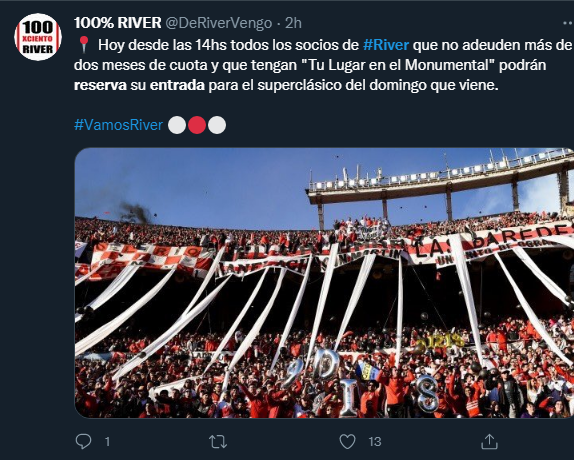Open the #River hashtag link

(386, 45)
